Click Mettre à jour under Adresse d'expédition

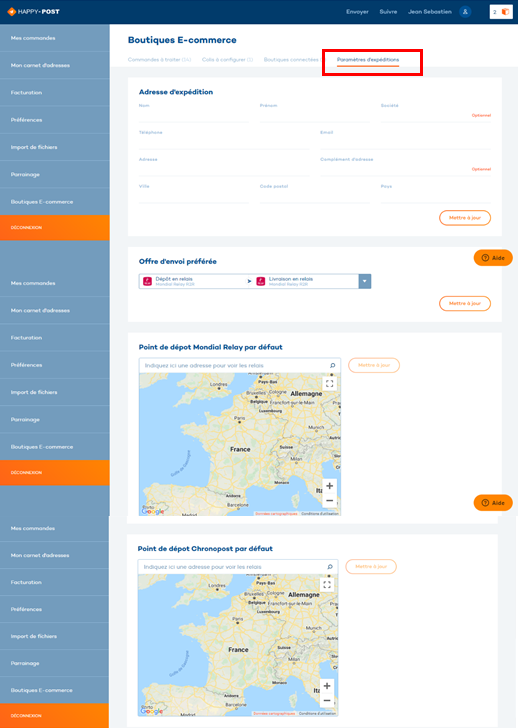click(465, 218)
